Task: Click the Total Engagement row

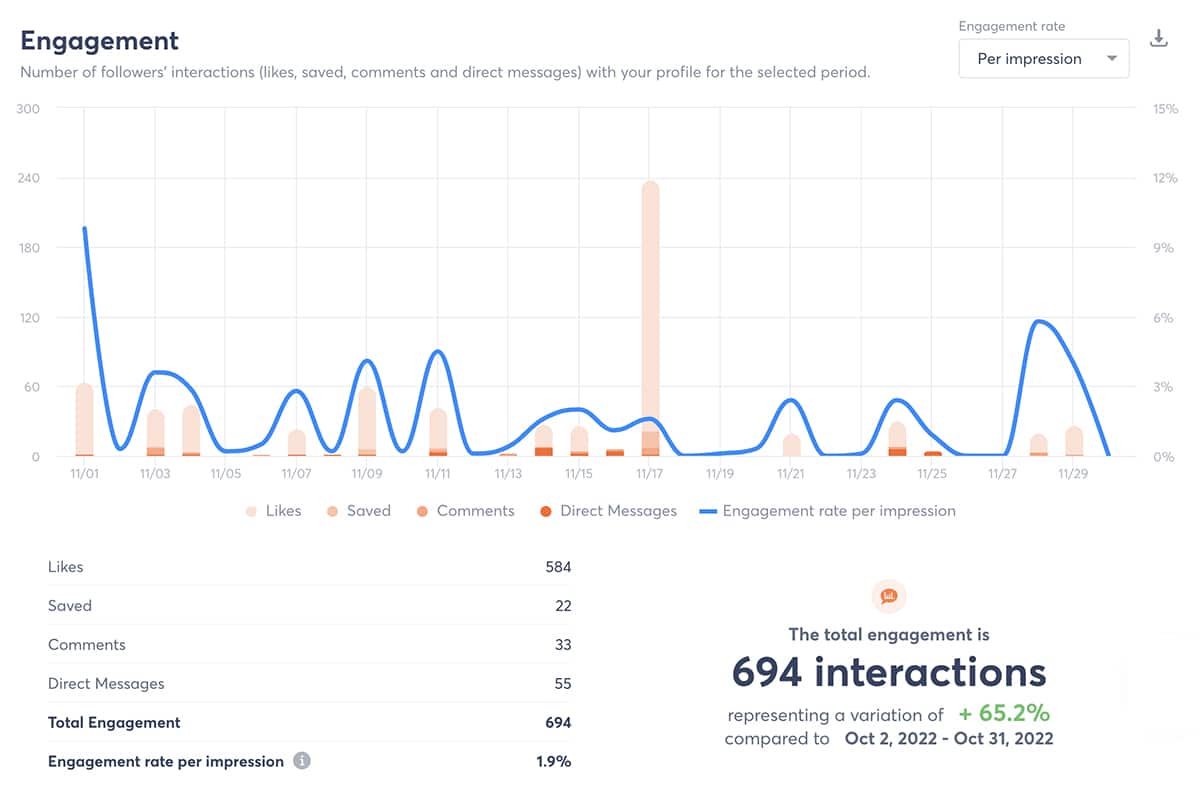Action: pyautogui.click(x=309, y=723)
